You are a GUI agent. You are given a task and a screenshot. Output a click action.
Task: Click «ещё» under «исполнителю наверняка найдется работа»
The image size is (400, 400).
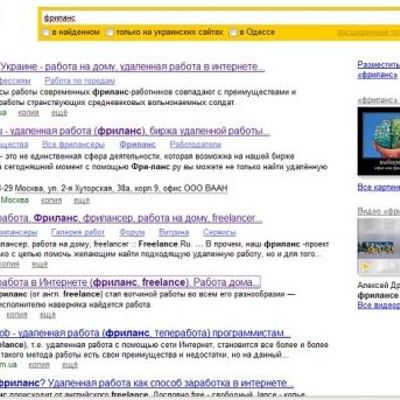click(48, 315)
